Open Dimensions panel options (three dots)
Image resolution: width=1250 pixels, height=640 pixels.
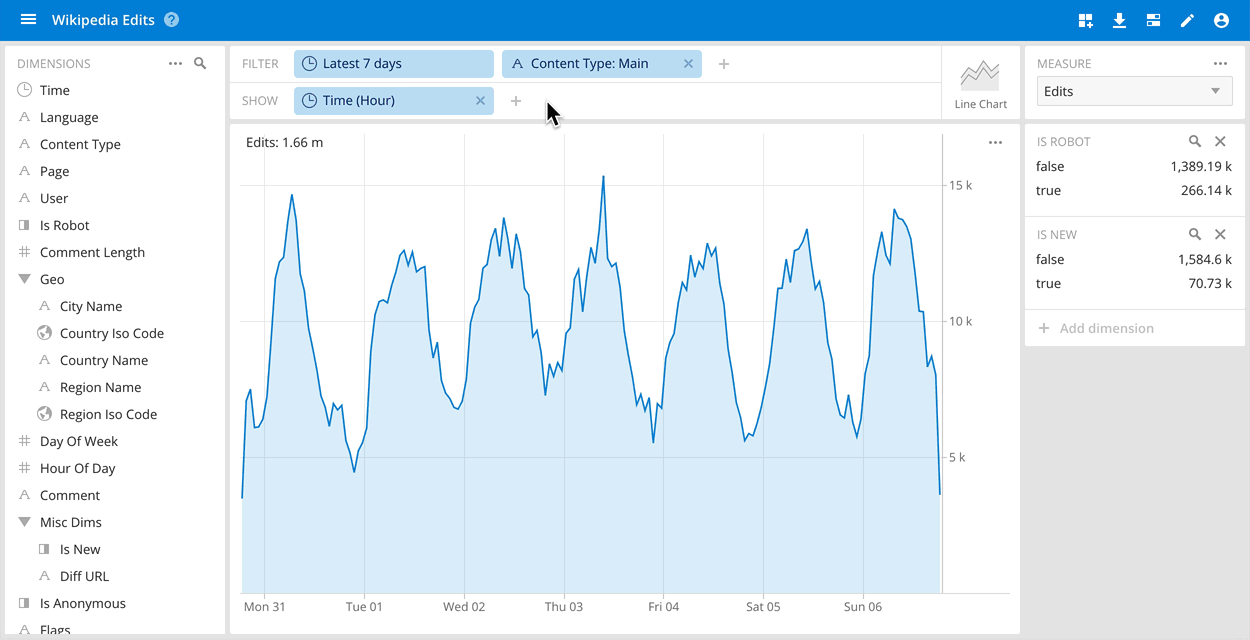pyautogui.click(x=176, y=63)
